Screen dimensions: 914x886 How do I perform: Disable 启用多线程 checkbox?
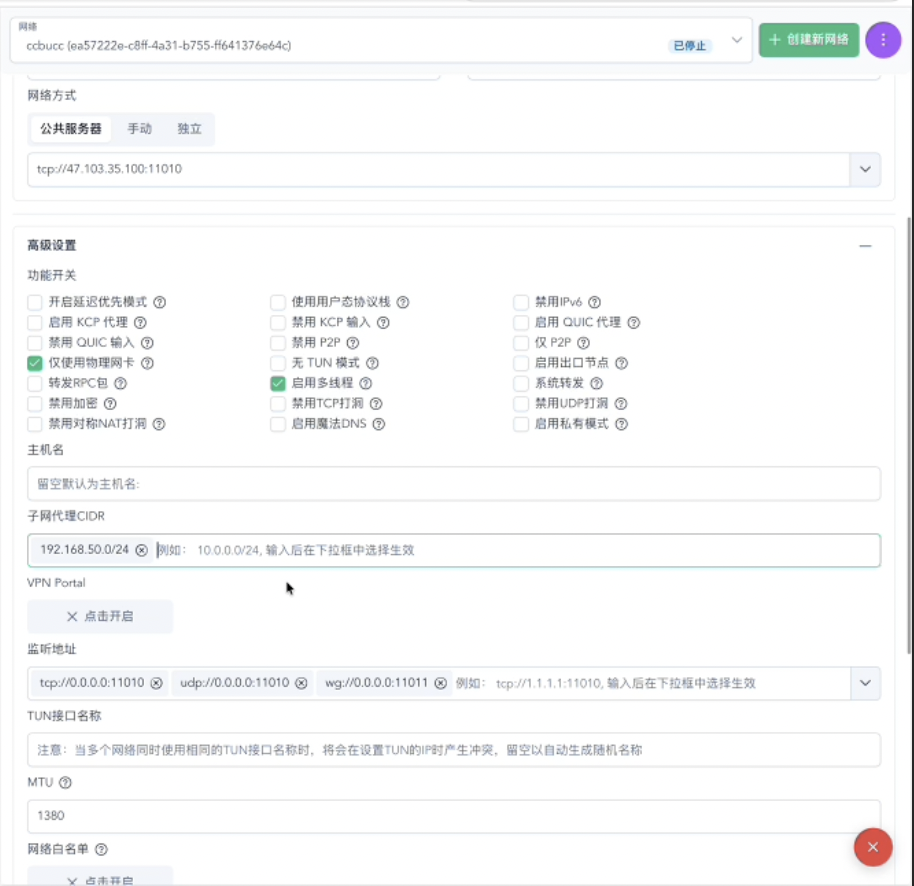point(278,383)
